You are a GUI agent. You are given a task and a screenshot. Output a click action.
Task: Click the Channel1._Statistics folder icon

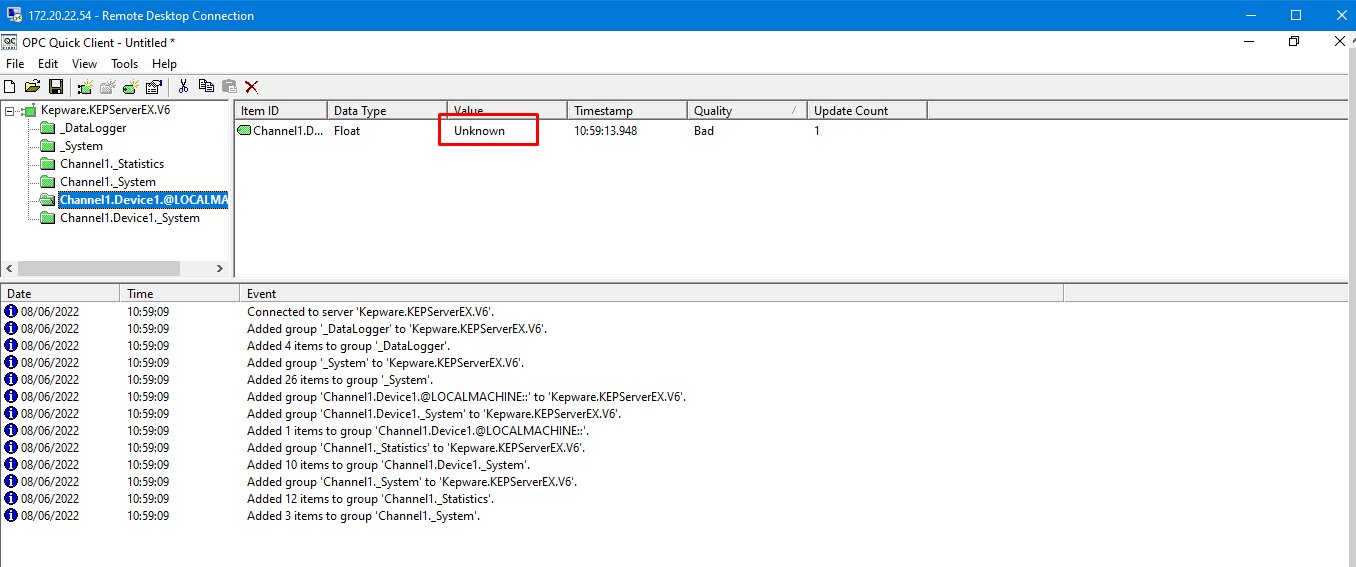tap(48, 164)
